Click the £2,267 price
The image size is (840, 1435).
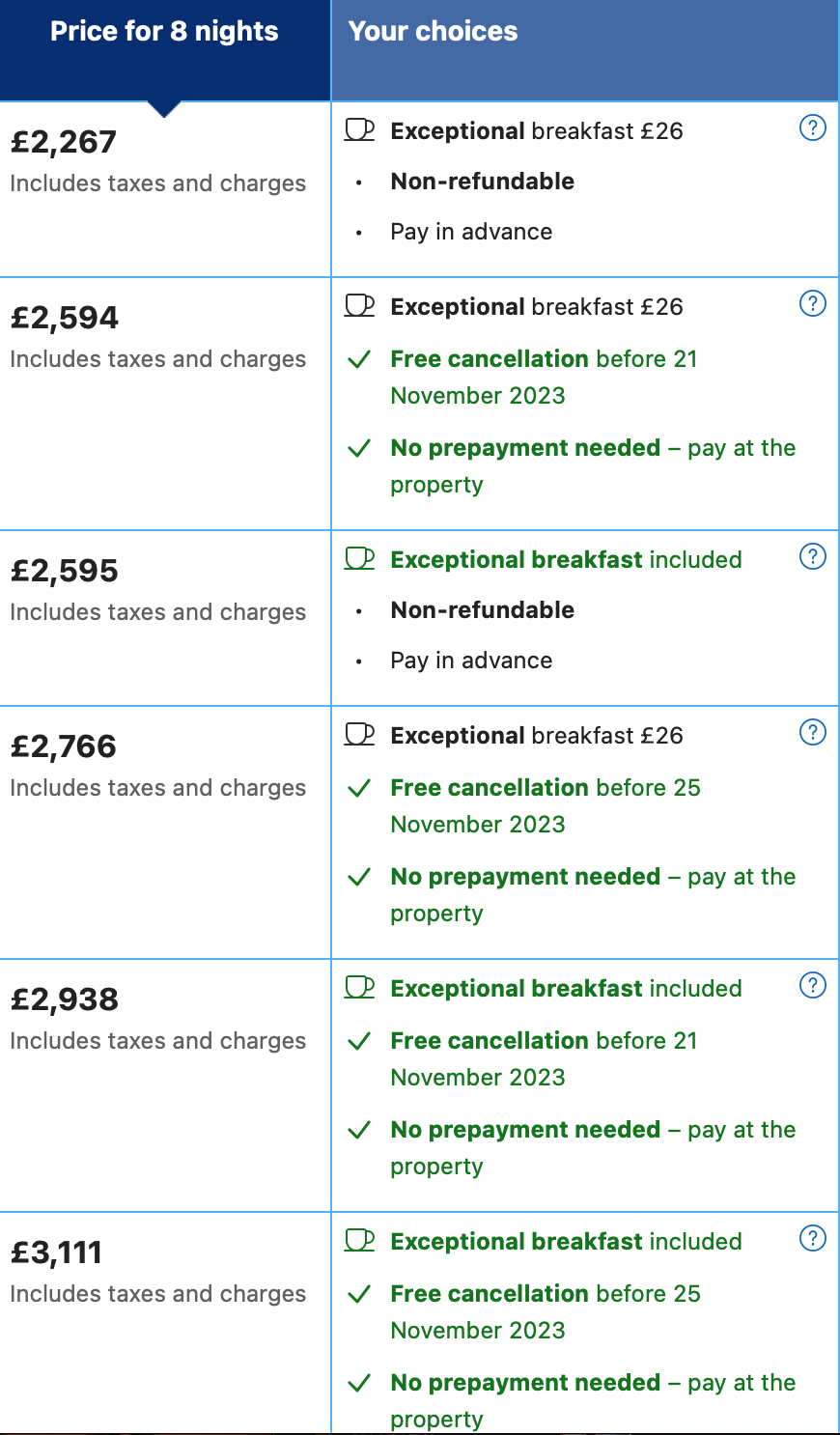click(x=64, y=142)
